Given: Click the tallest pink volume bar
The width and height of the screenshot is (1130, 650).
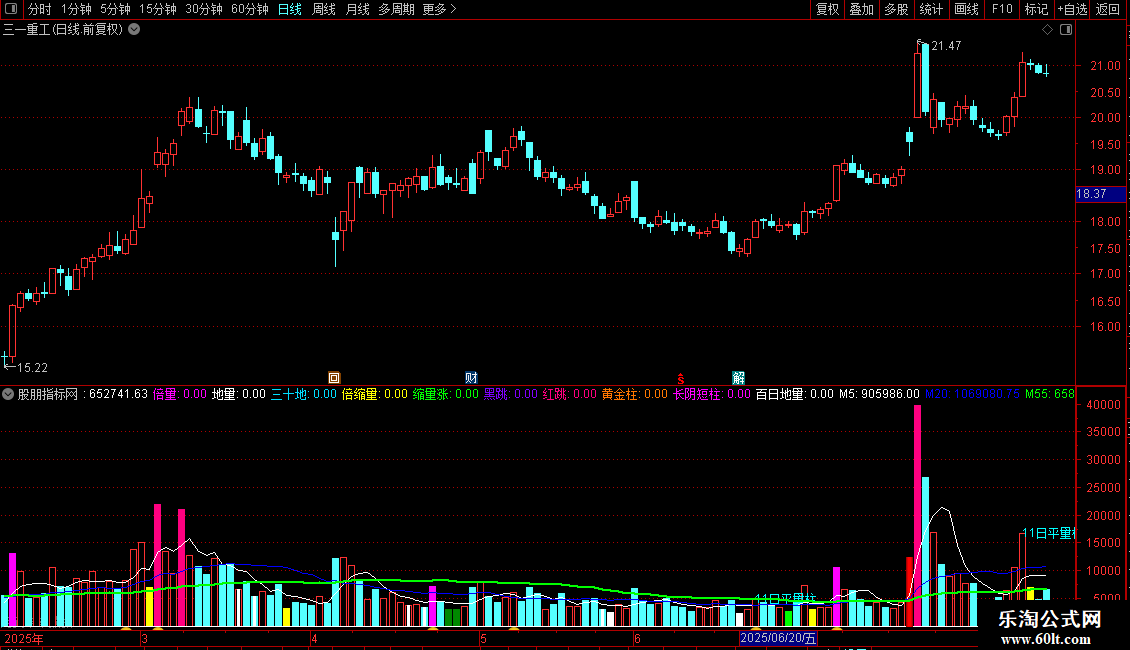Looking at the screenshot, I should (x=917, y=515).
